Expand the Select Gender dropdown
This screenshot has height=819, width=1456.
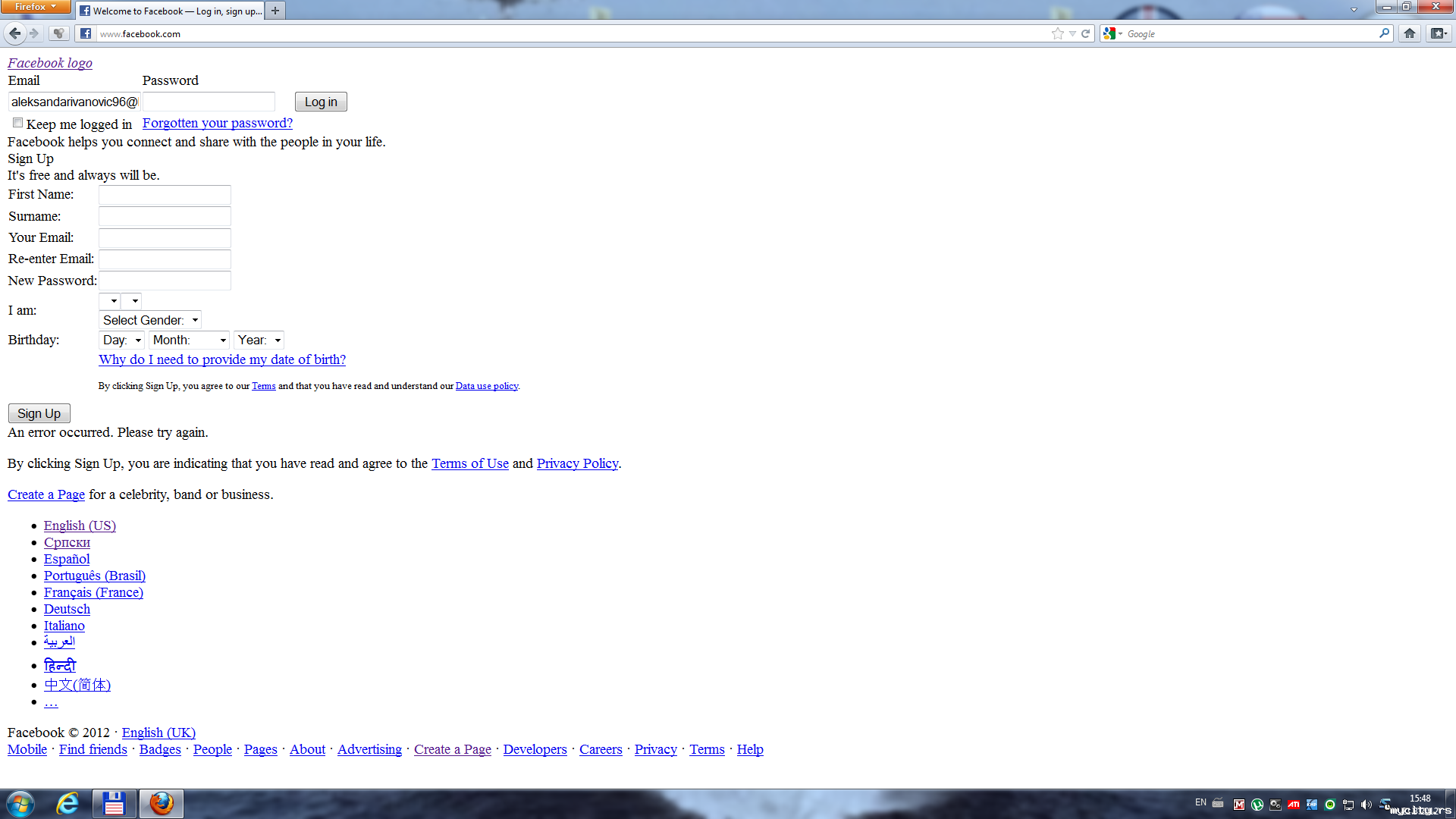tap(150, 320)
